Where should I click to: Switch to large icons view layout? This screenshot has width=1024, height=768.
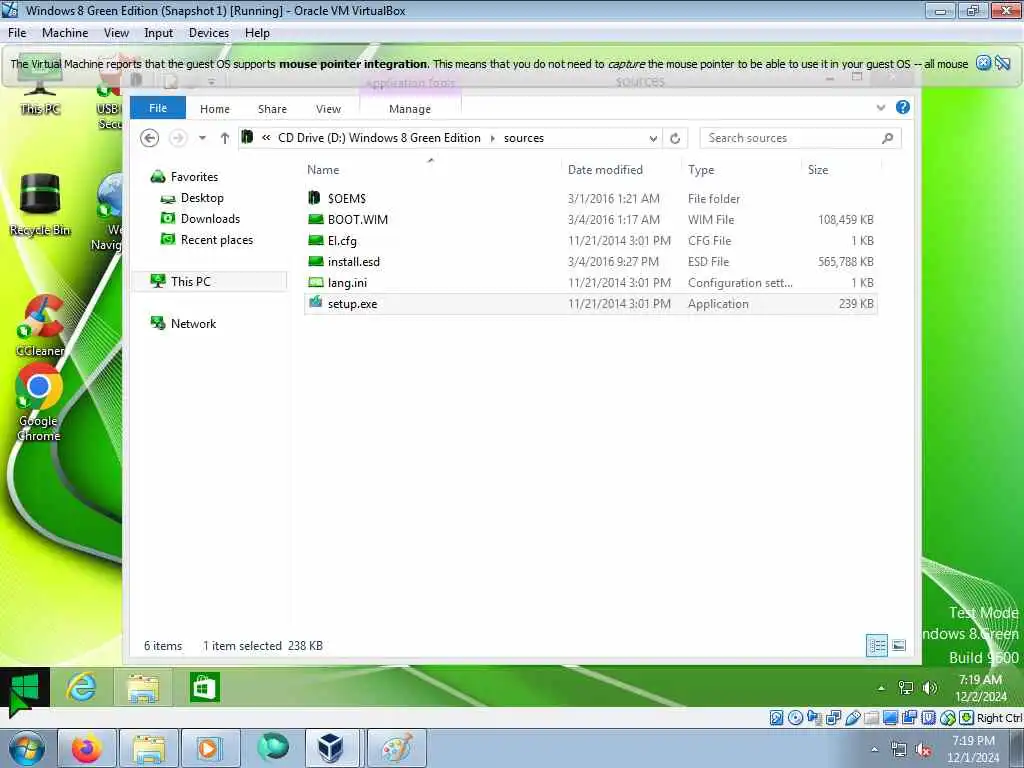pos(899,646)
